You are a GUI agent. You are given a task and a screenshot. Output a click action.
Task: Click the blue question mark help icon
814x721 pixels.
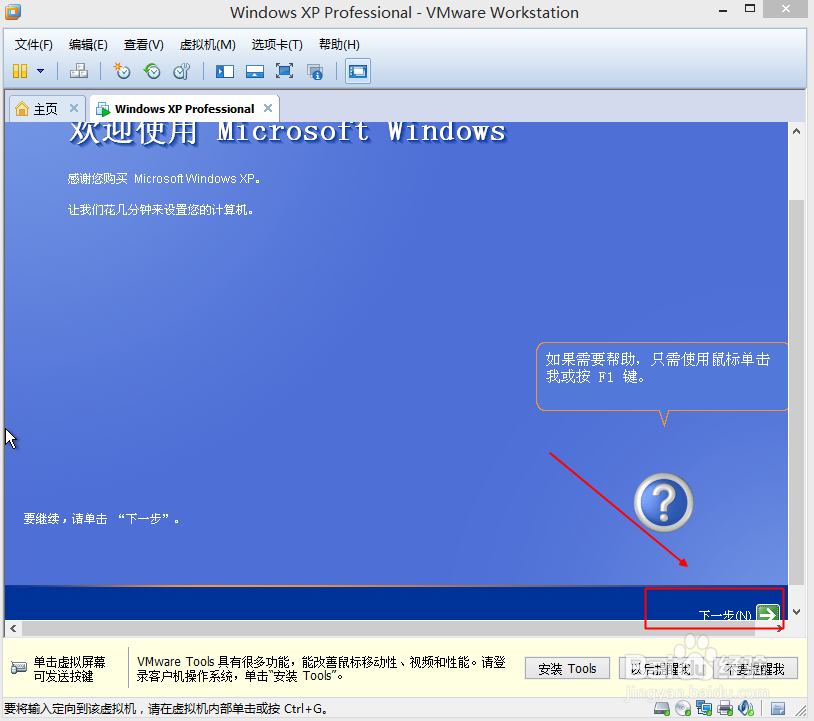(663, 502)
